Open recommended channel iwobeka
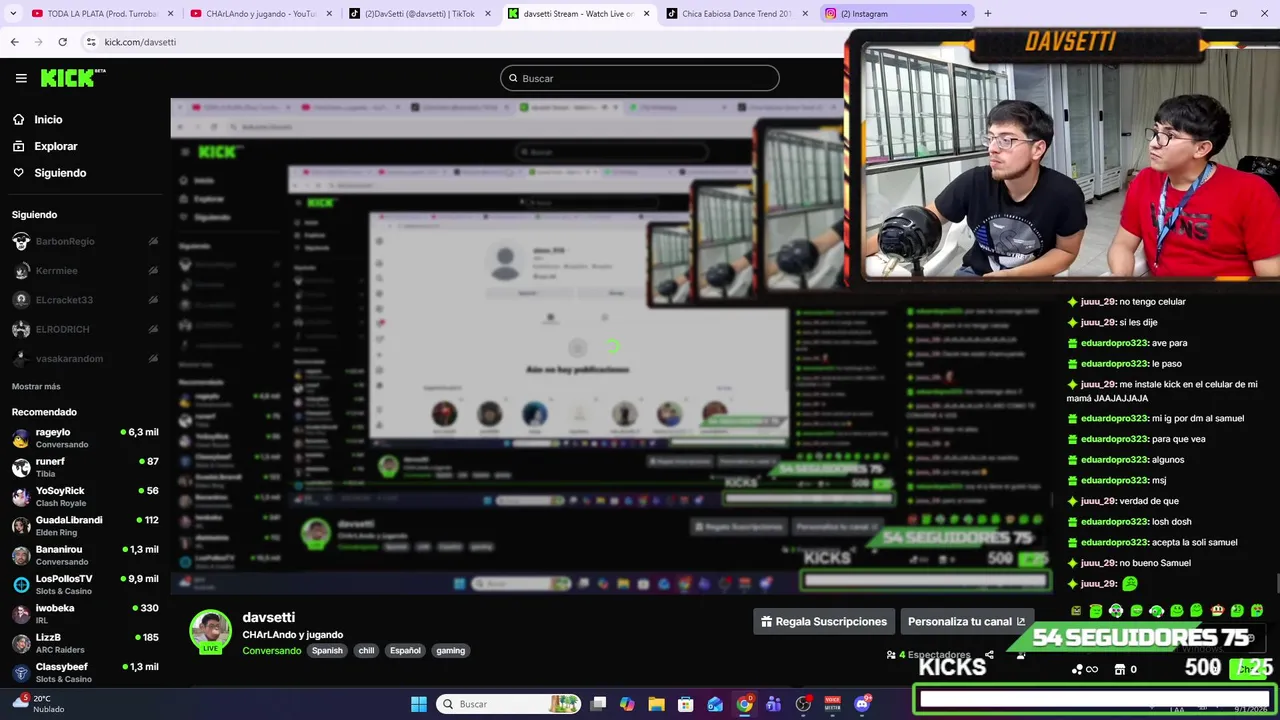 [85, 613]
